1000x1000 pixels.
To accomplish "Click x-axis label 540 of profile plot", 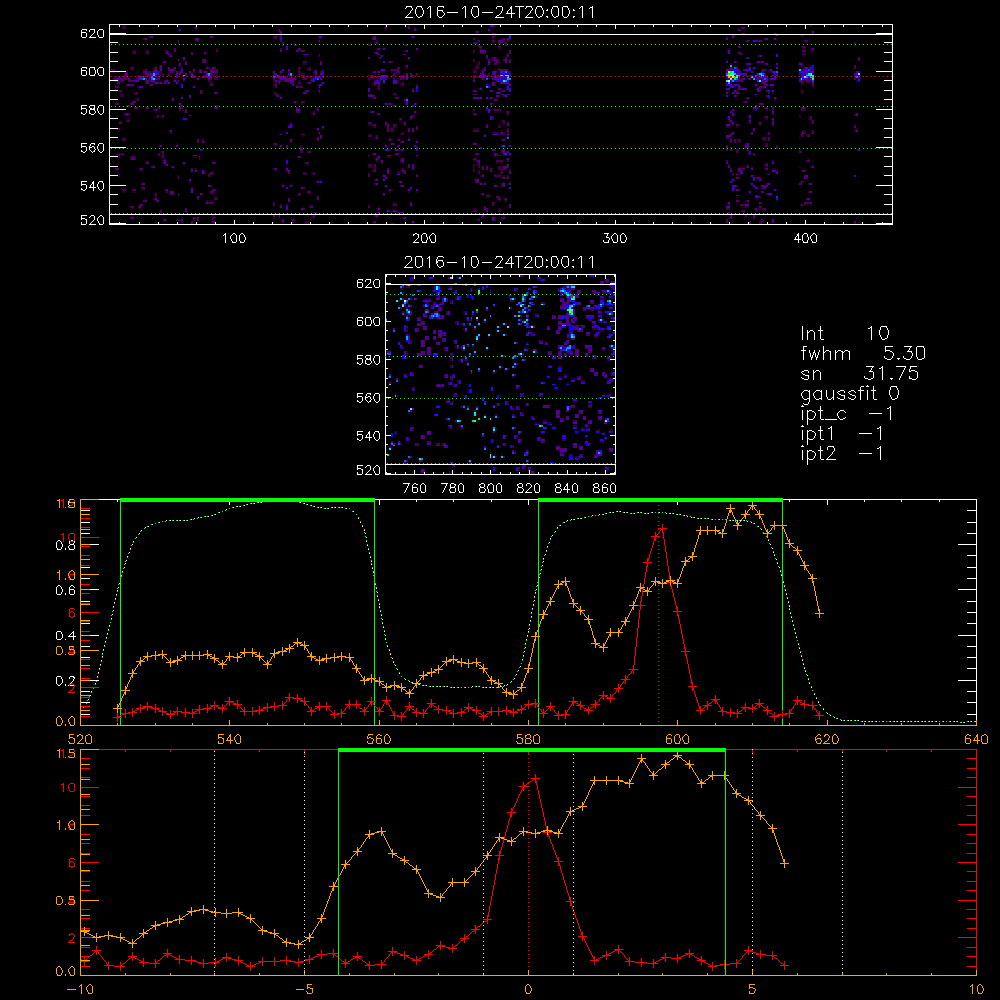I will (x=229, y=740).
